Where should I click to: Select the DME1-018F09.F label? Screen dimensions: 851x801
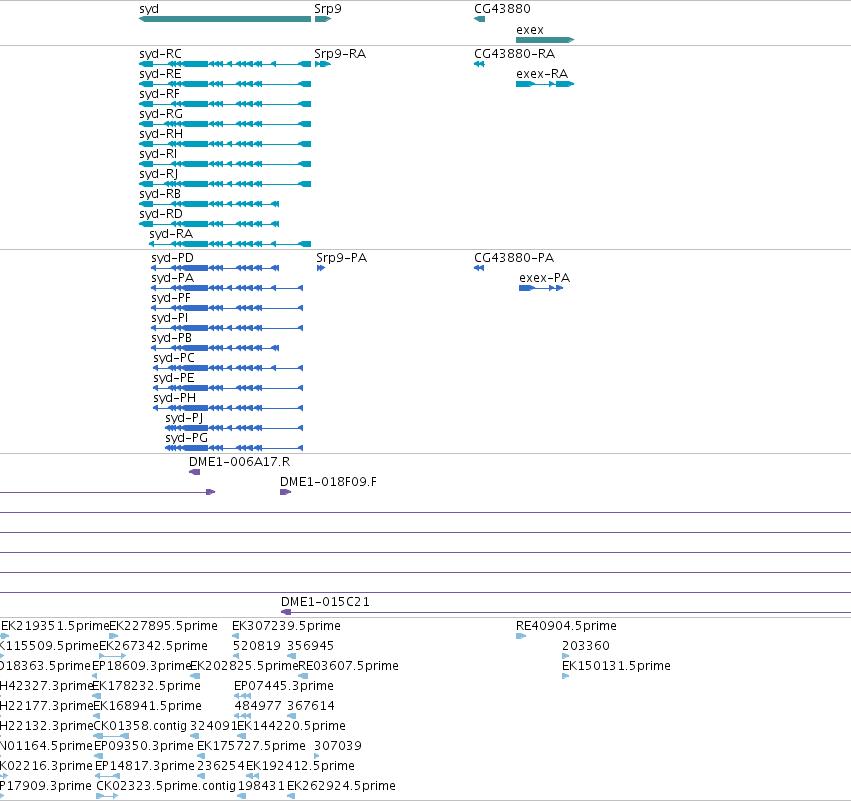pos(328,482)
